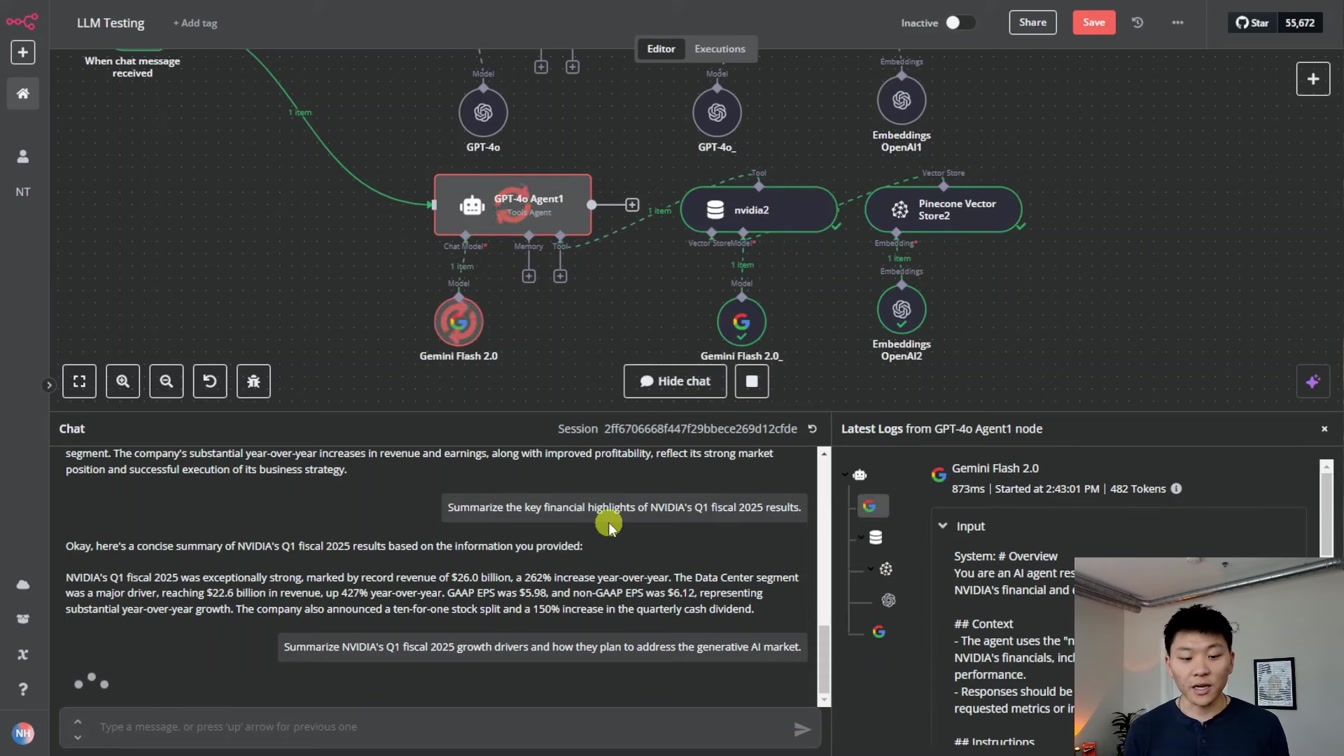This screenshot has width=1344, height=756.
Task: Click the fit-to-view canvas icon
Action: (x=79, y=381)
